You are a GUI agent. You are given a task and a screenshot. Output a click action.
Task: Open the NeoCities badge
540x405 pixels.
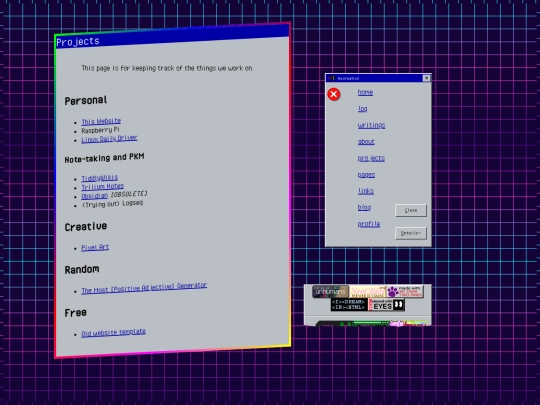(367, 292)
